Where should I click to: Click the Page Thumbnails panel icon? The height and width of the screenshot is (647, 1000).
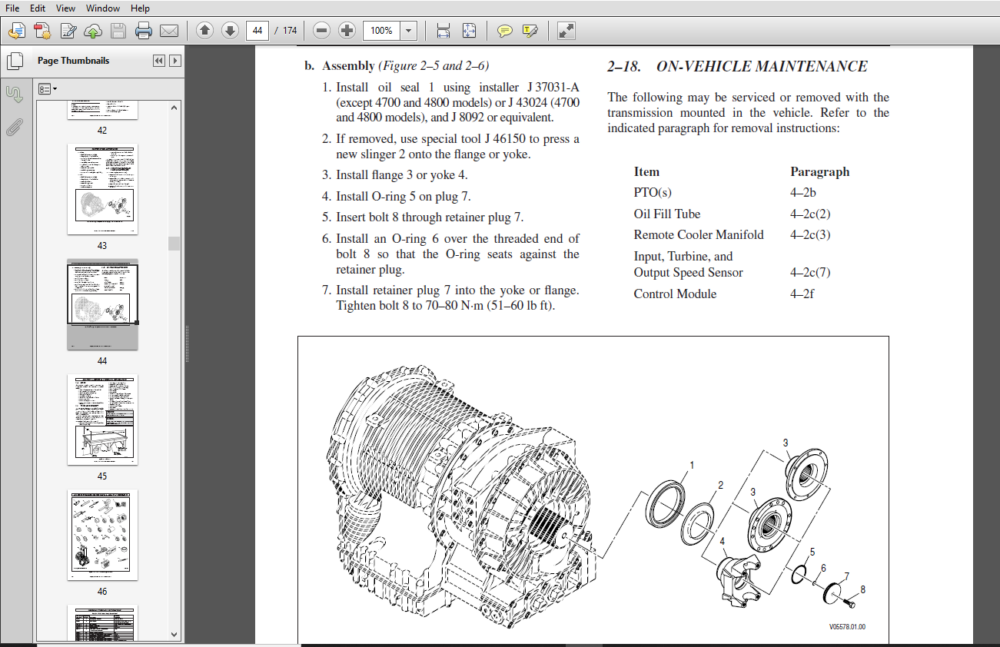pyautogui.click(x=15, y=61)
